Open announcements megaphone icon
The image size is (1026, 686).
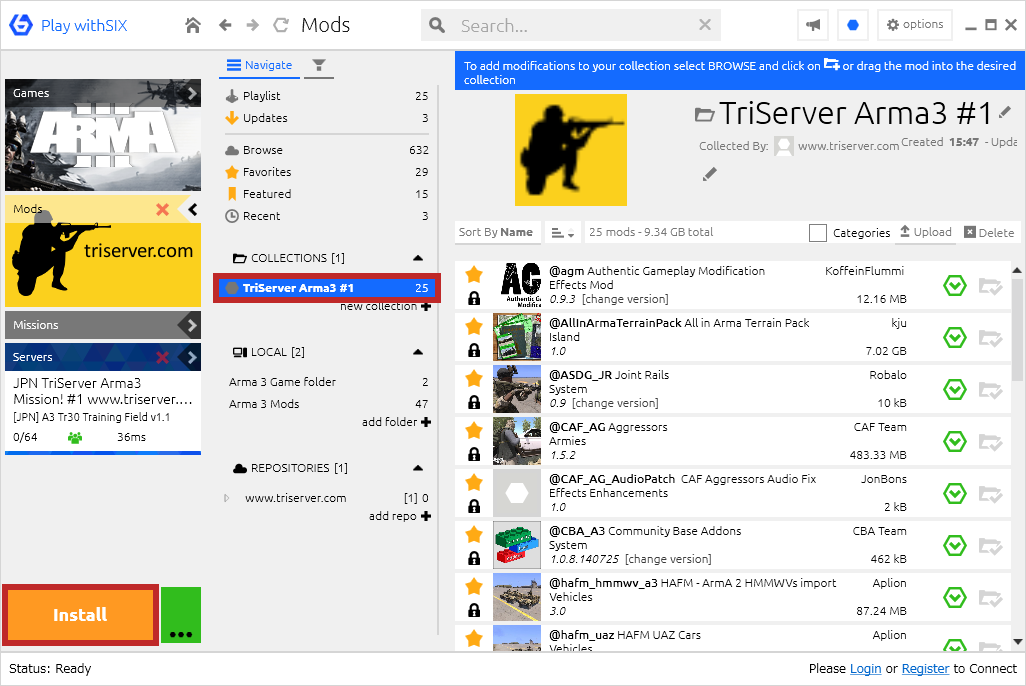click(x=813, y=26)
